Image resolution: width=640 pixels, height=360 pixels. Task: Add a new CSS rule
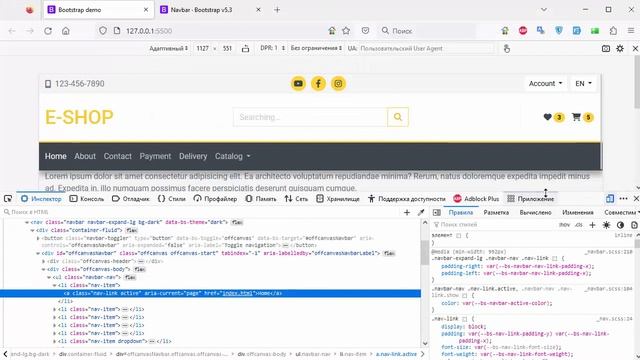pyautogui.click(x=592, y=225)
